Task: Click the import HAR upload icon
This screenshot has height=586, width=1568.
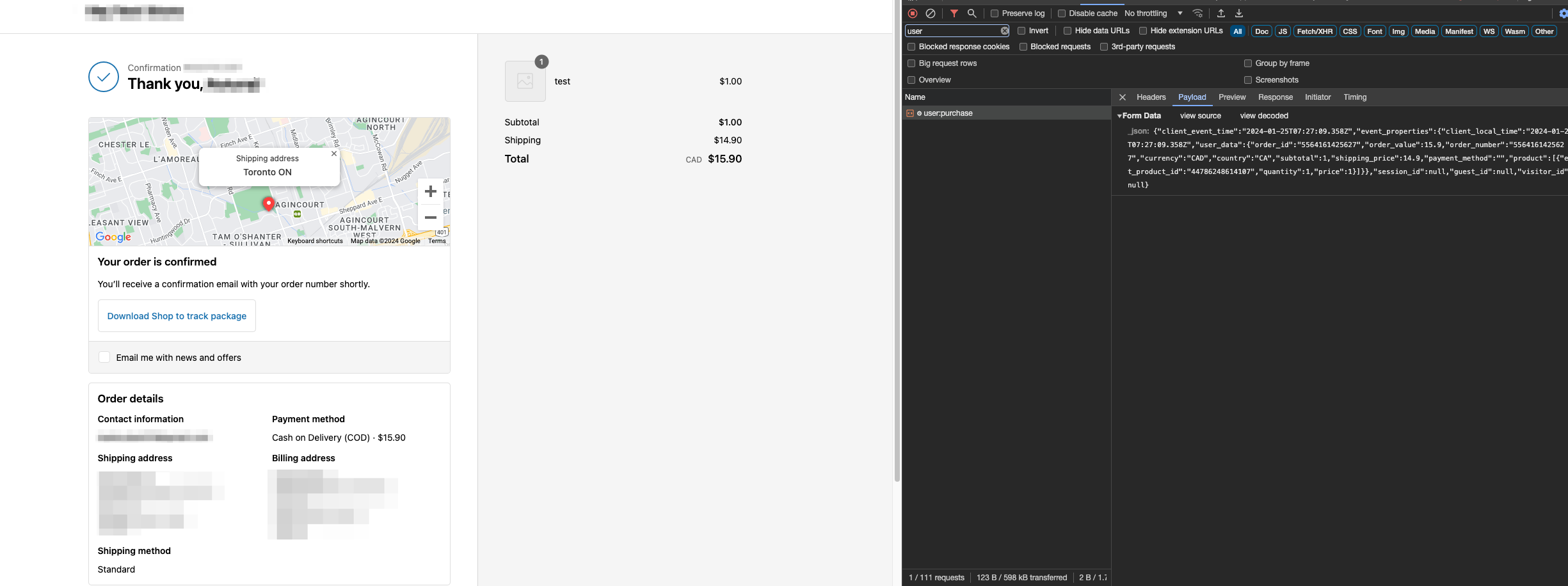Action: (1221, 13)
